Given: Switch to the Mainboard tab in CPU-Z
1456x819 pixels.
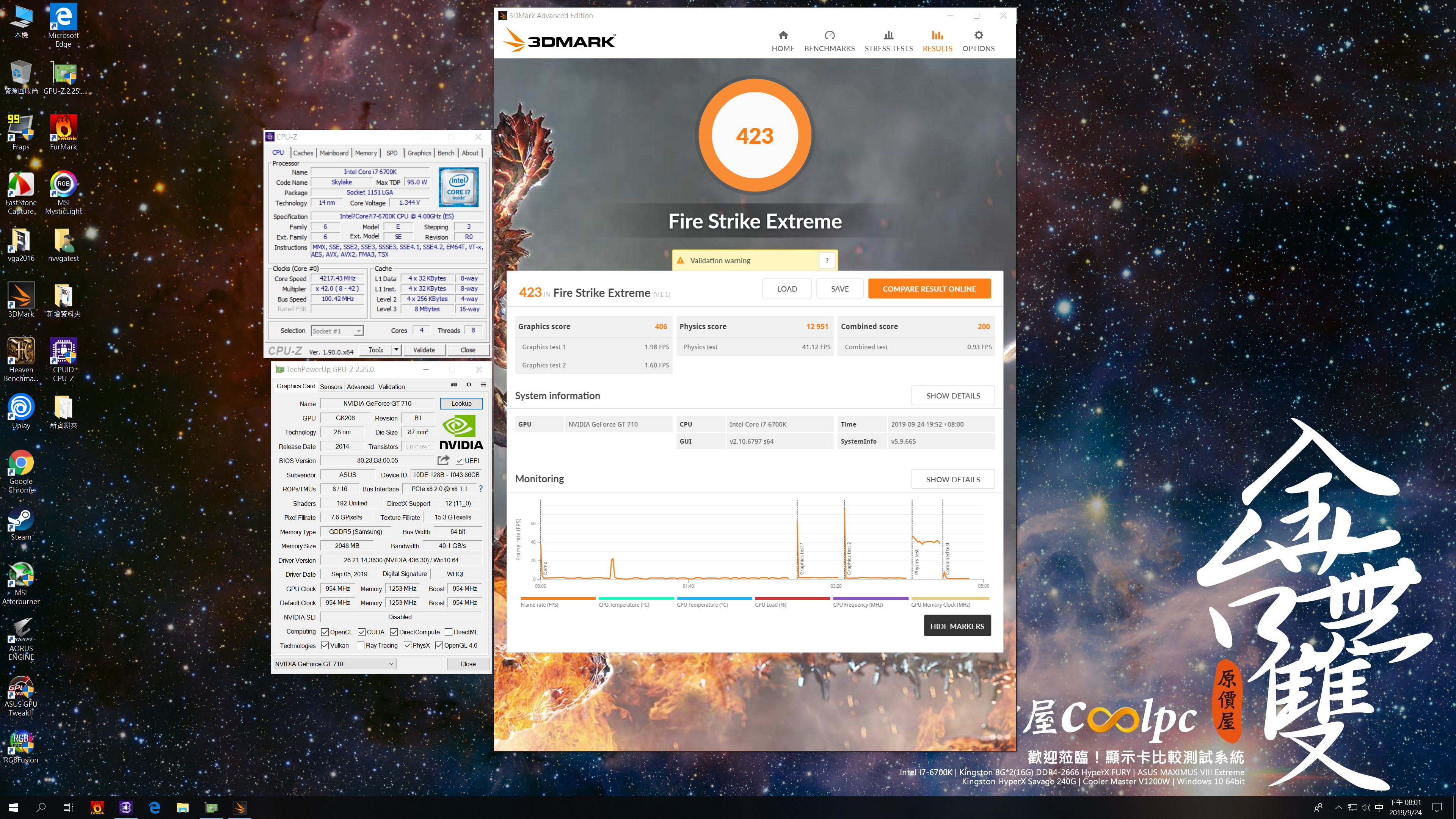Looking at the screenshot, I should point(334,152).
